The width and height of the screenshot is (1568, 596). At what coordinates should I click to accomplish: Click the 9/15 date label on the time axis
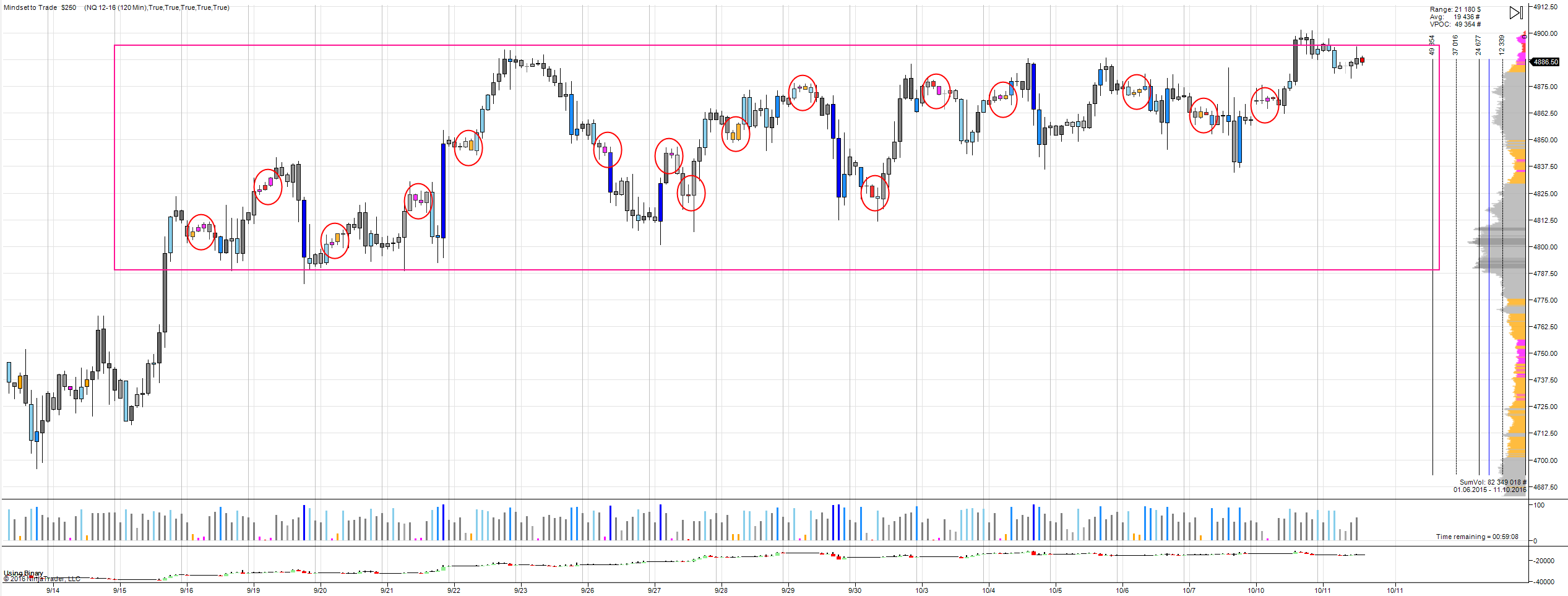[x=120, y=590]
